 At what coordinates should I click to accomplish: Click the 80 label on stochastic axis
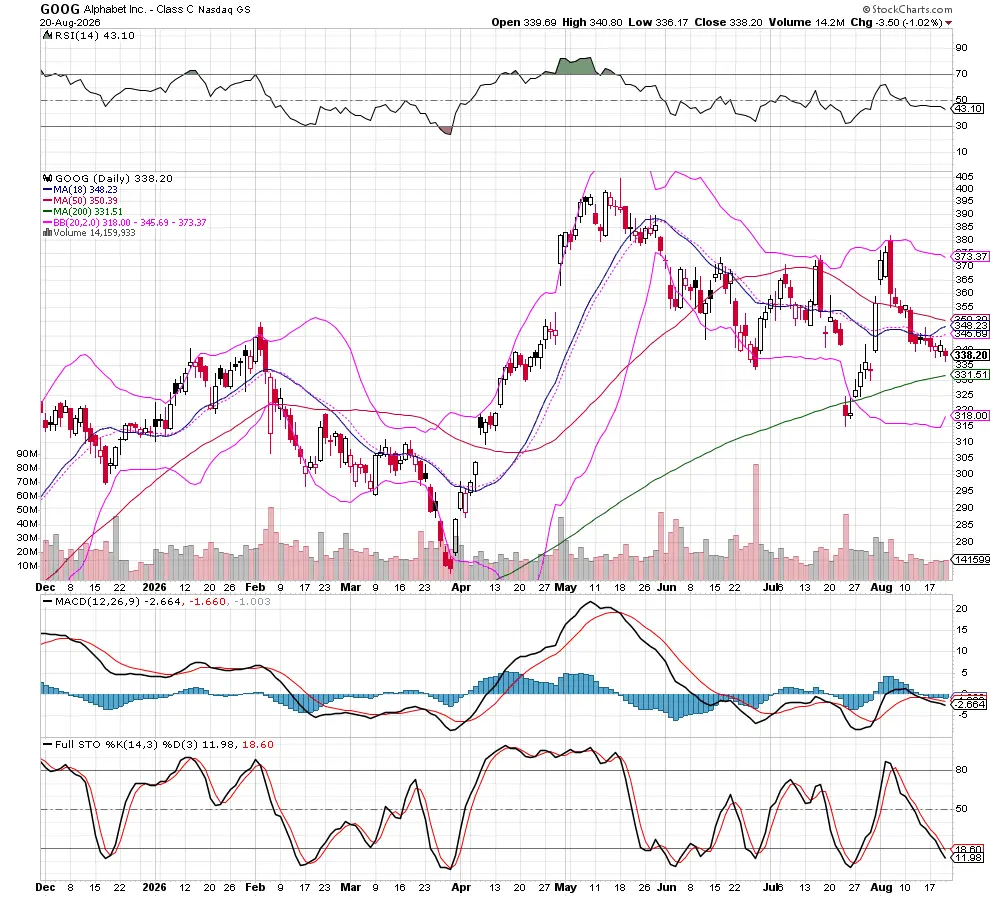tap(962, 769)
